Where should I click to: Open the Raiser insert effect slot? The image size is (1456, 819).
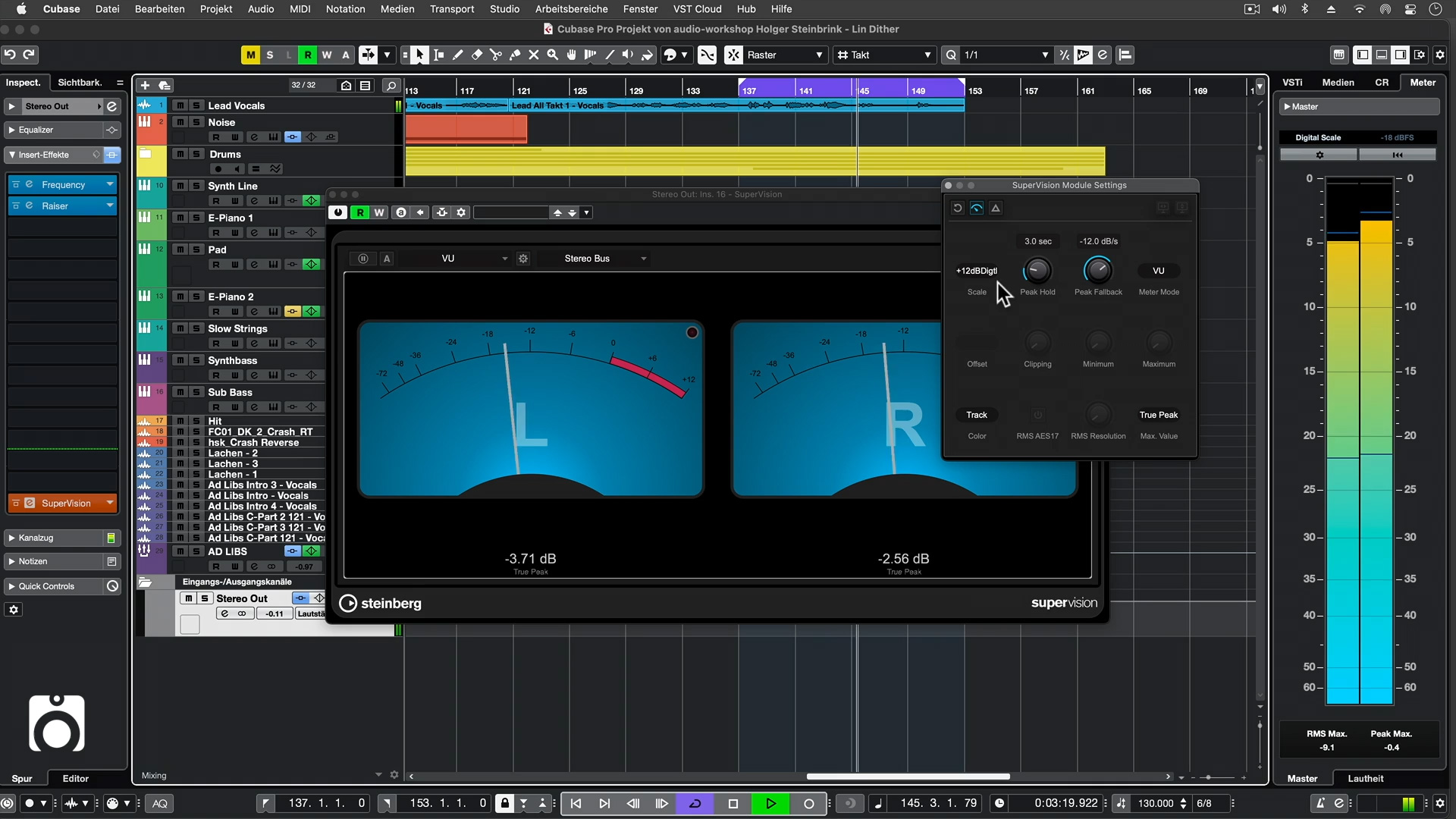click(x=64, y=206)
